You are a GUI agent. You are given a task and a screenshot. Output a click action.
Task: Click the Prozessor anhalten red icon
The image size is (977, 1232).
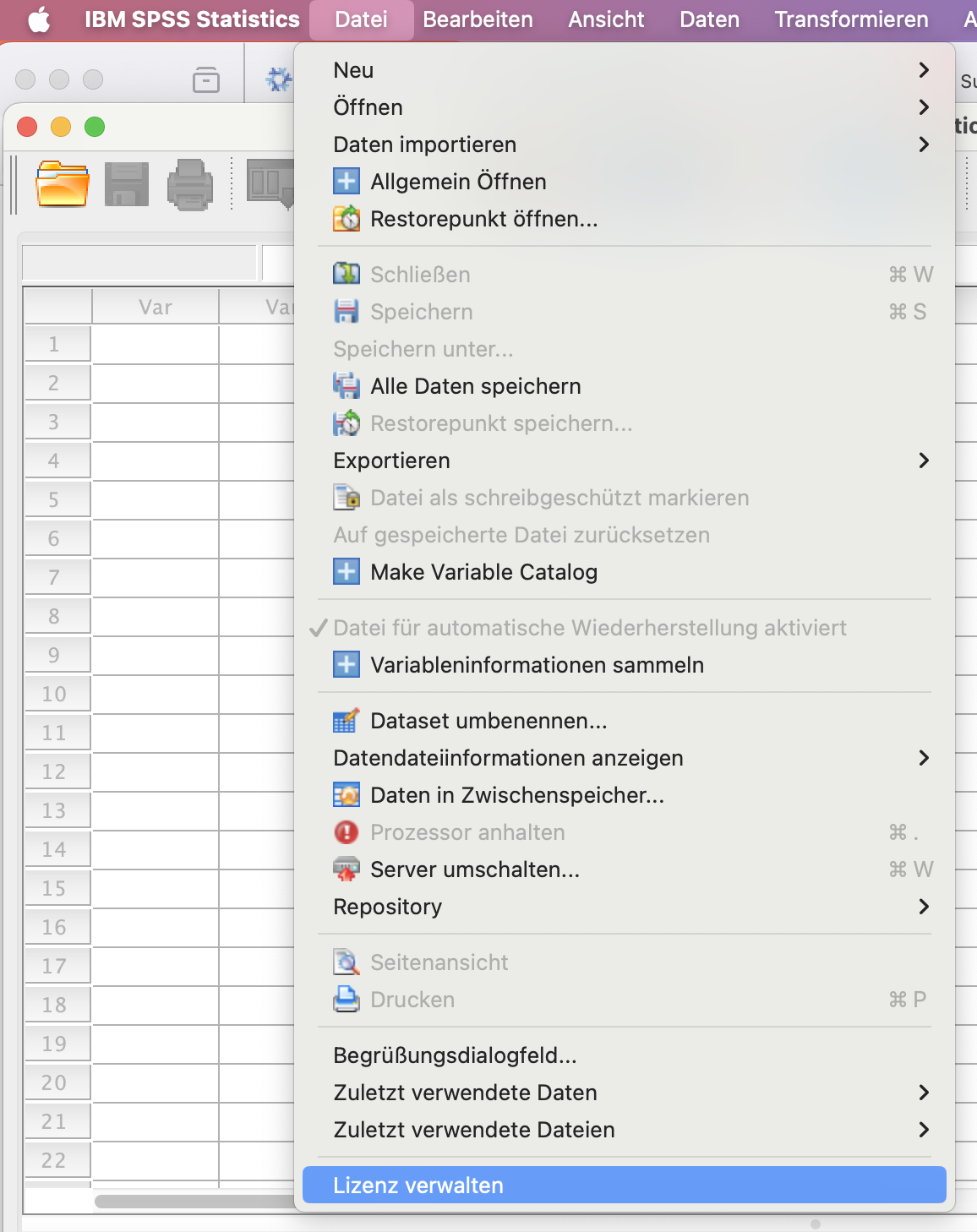coord(346,832)
